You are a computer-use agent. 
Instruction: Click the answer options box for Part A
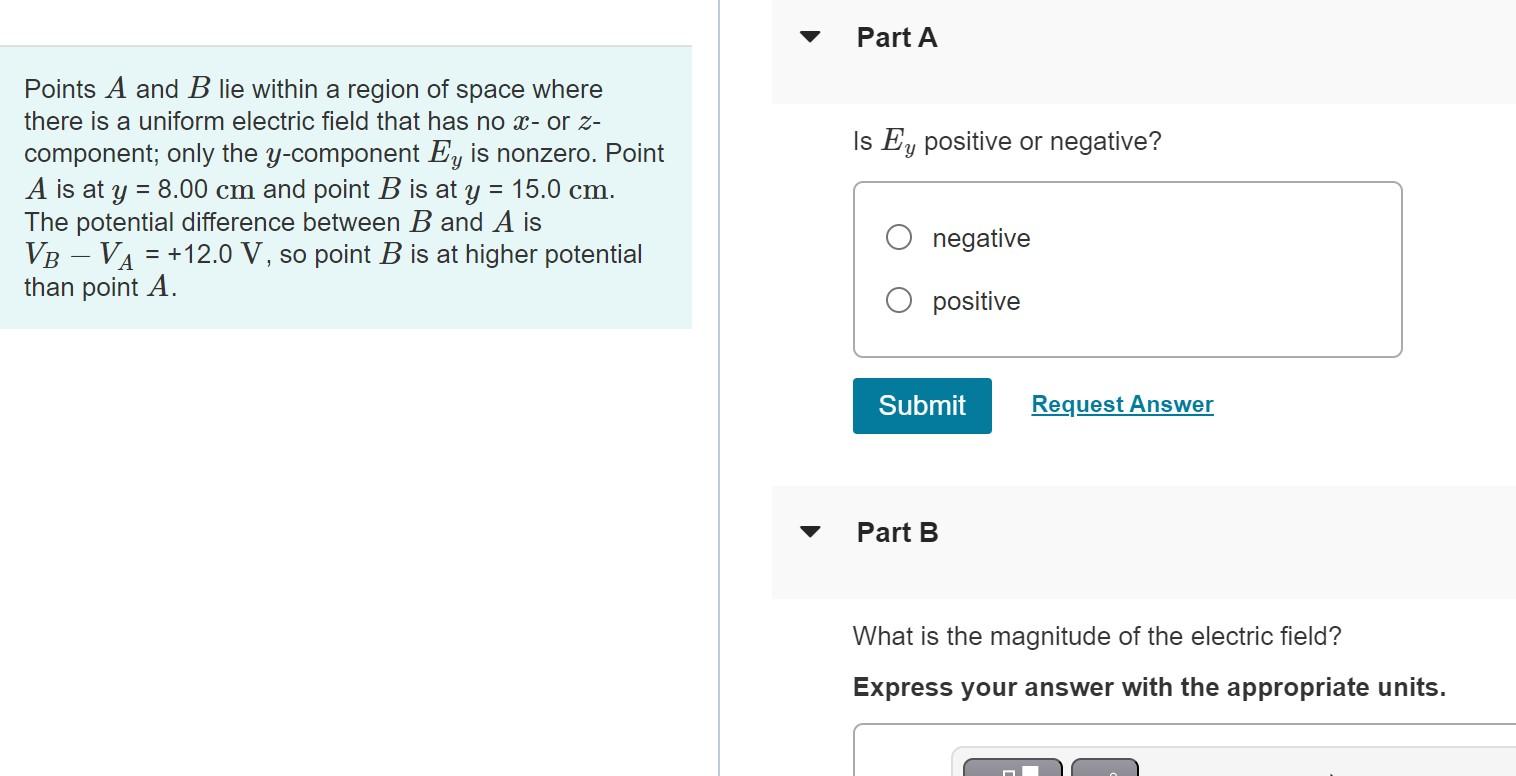click(x=1126, y=268)
